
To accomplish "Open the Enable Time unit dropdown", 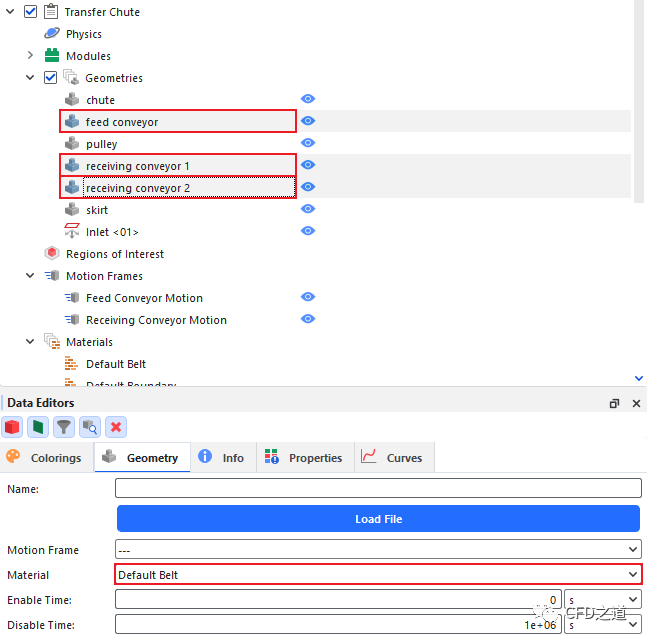I will pos(602,599).
